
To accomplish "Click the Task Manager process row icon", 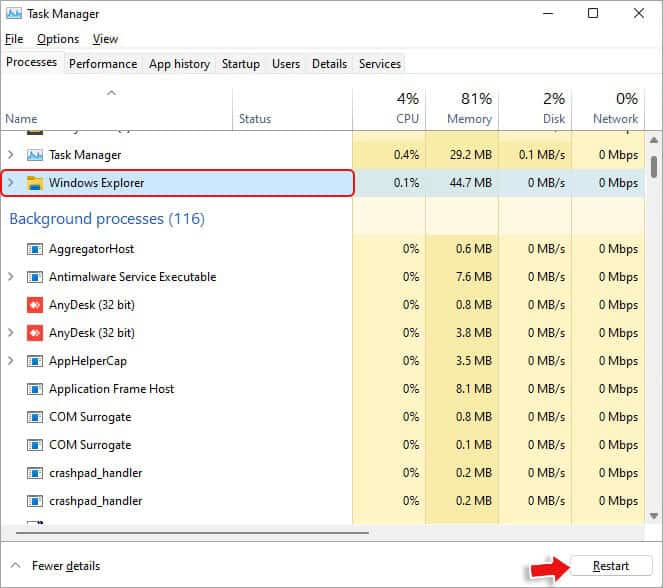I will (35, 155).
